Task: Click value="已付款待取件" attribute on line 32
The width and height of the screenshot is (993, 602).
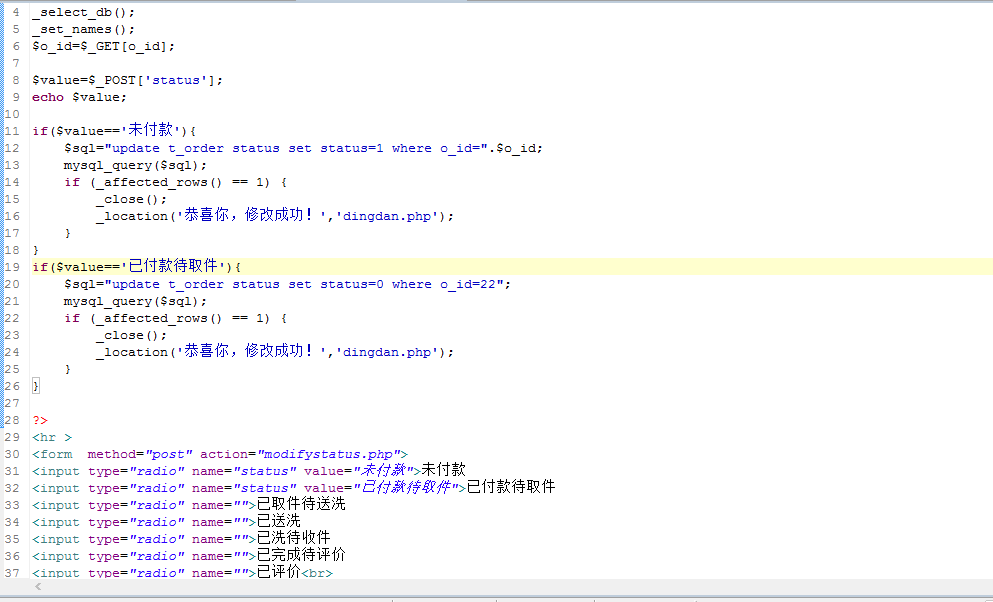Action: pyautogui.click(x=381, y=487)
